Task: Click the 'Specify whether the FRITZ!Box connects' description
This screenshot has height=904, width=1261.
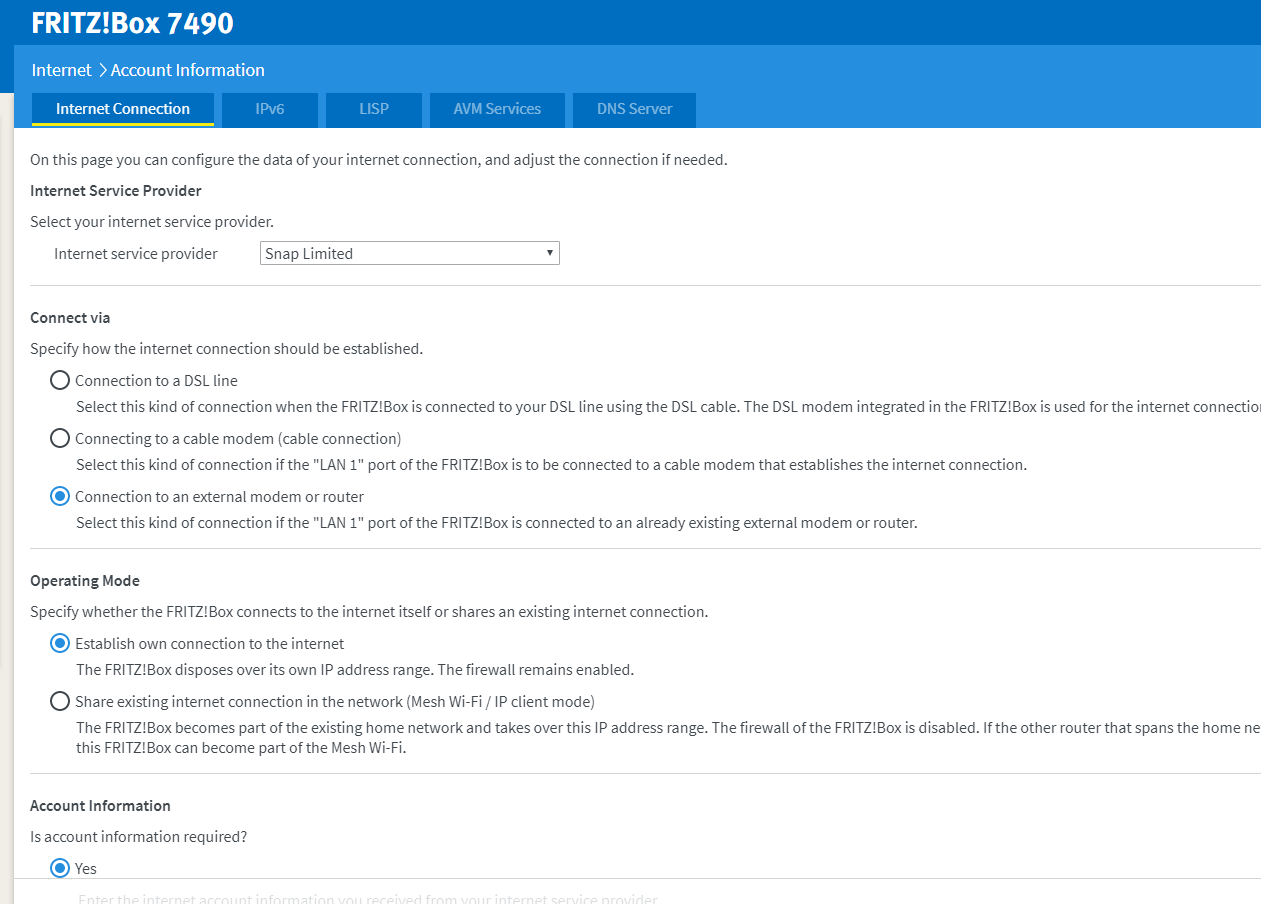Action: (369, 612)
